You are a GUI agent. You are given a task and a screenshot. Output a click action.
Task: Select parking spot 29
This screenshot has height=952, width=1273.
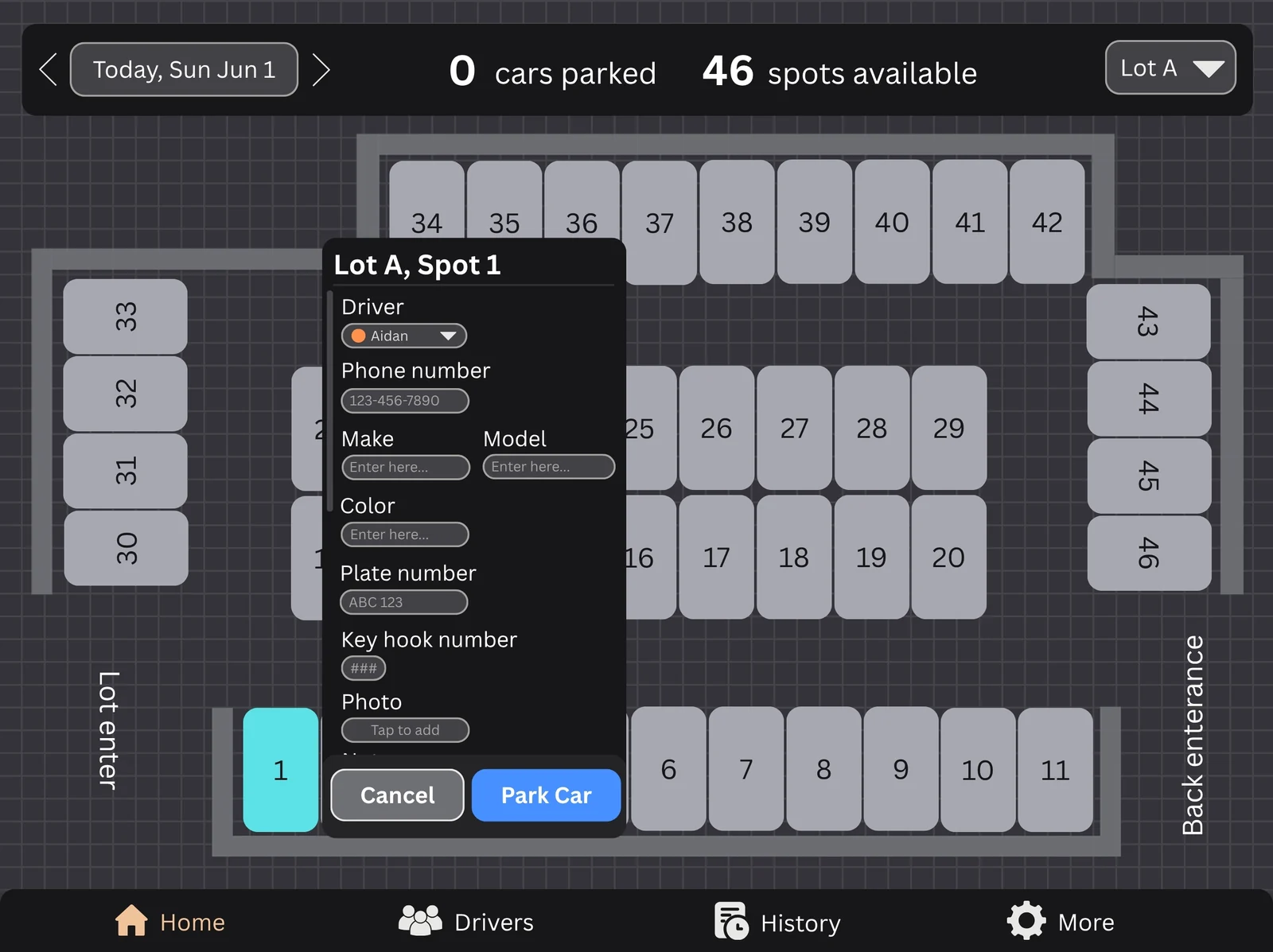point(949,428)
